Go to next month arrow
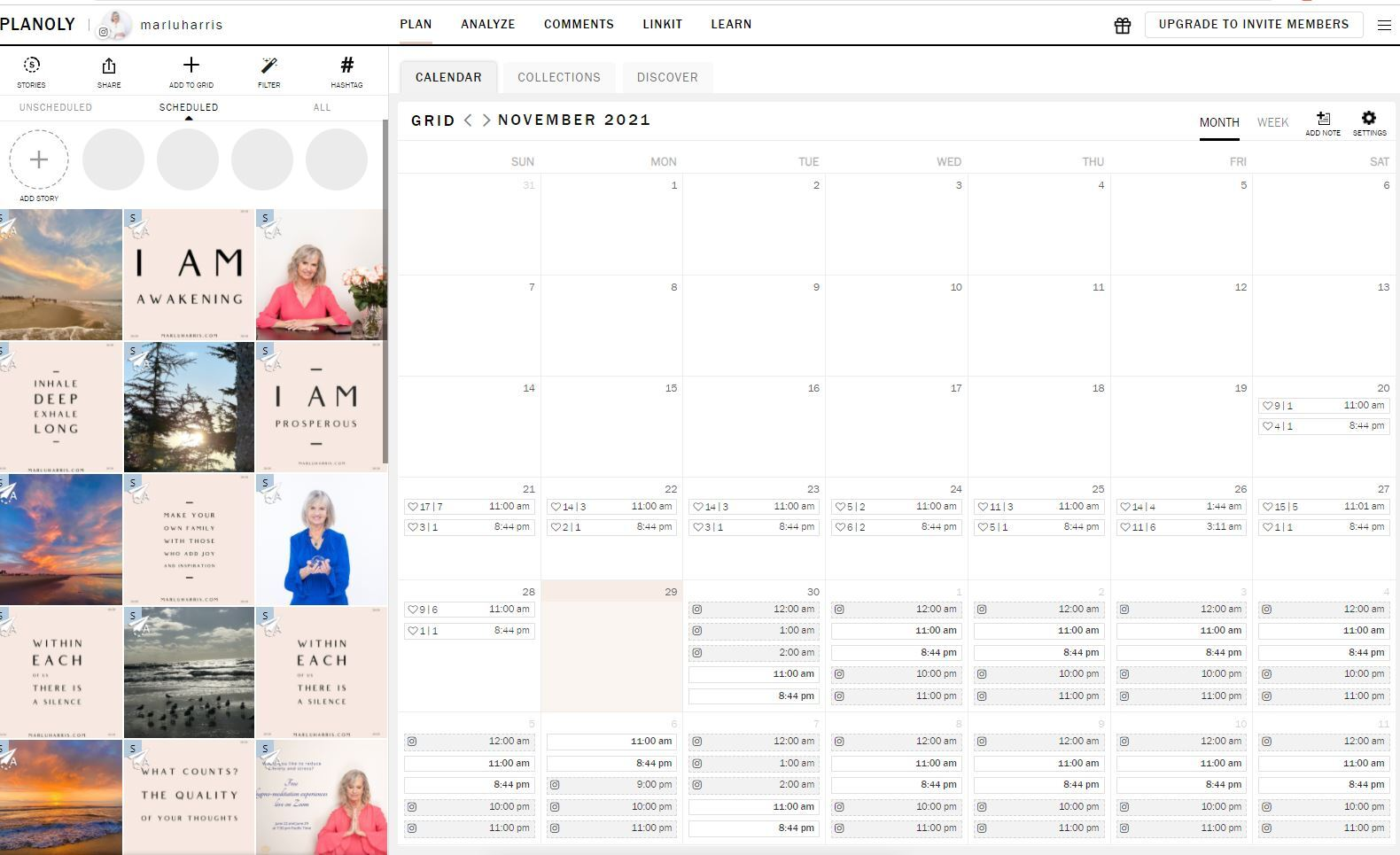The height and width of the screenshot is (855, 1400). coord(486,120)
